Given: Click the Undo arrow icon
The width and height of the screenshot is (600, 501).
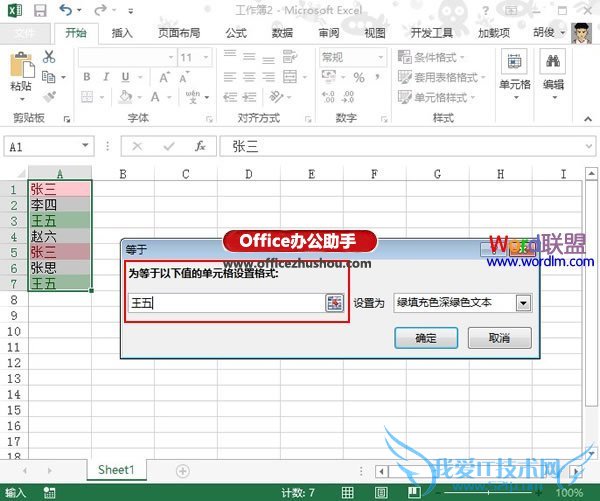Looking at the screenshot, I should (66, 10).
